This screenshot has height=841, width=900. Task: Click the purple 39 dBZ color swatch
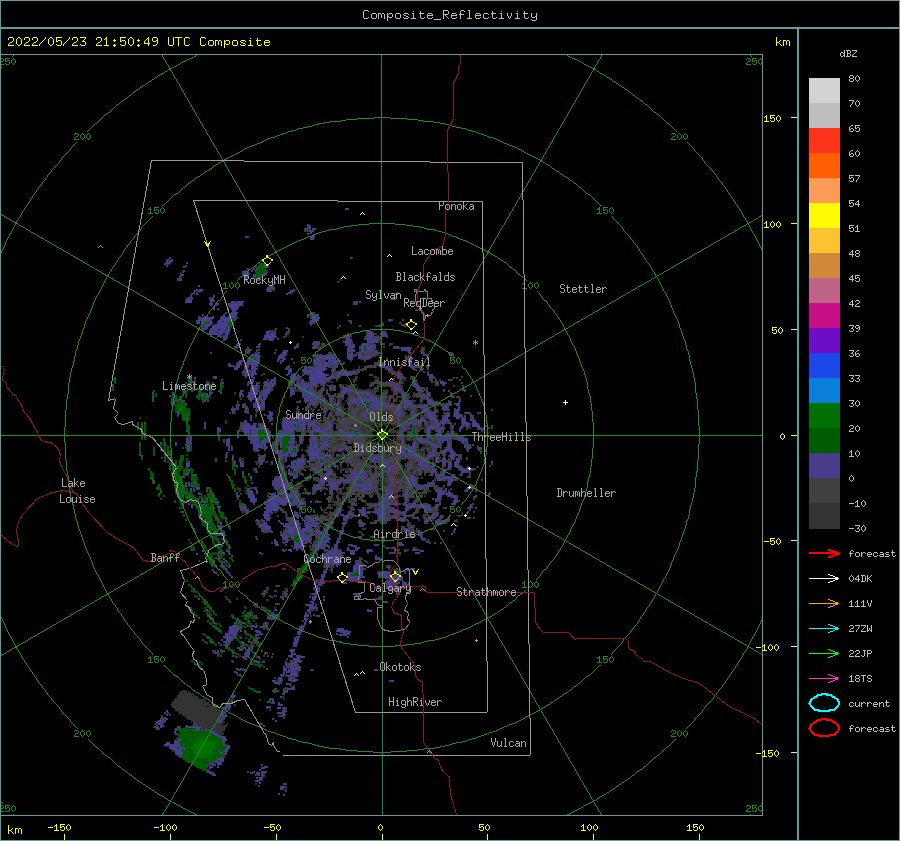click(824, 340)
